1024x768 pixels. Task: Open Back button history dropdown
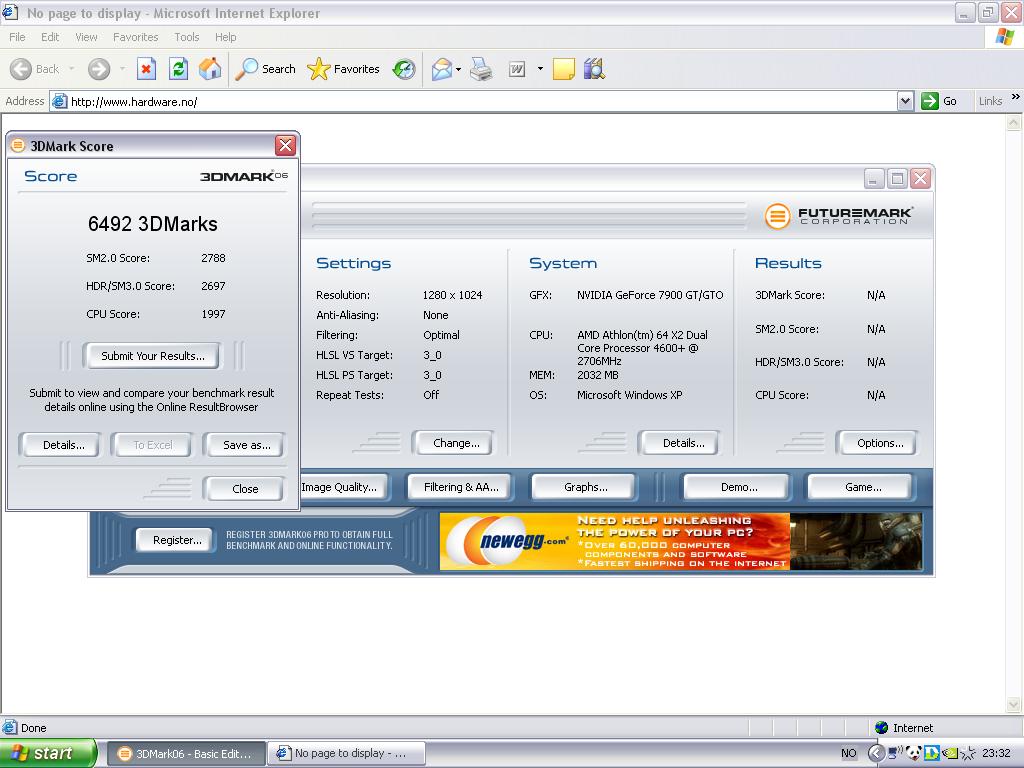pyautogui.click(x=71, y=69)
